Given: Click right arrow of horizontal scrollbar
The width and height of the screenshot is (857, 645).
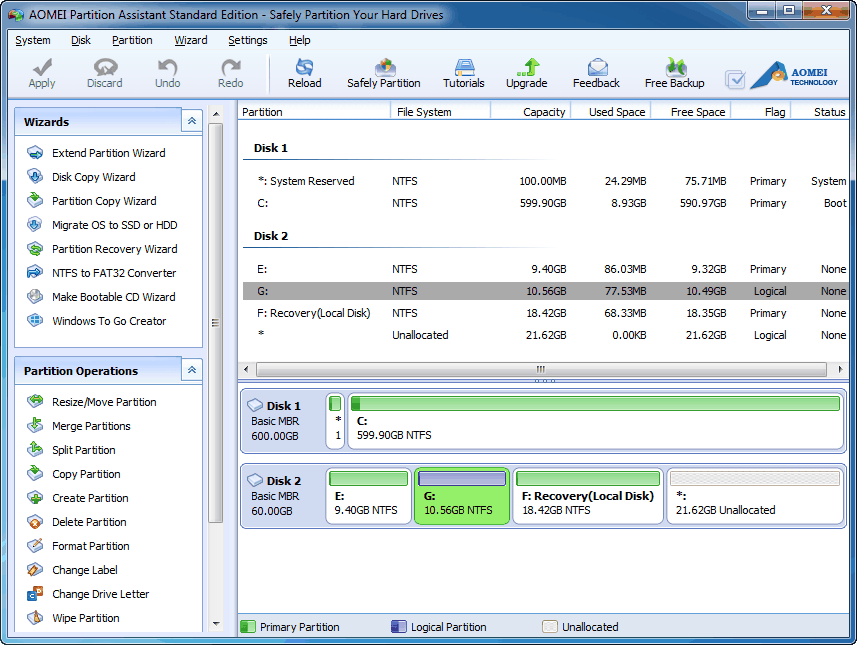Looking at the screenshot, I should tap(840, 370).
